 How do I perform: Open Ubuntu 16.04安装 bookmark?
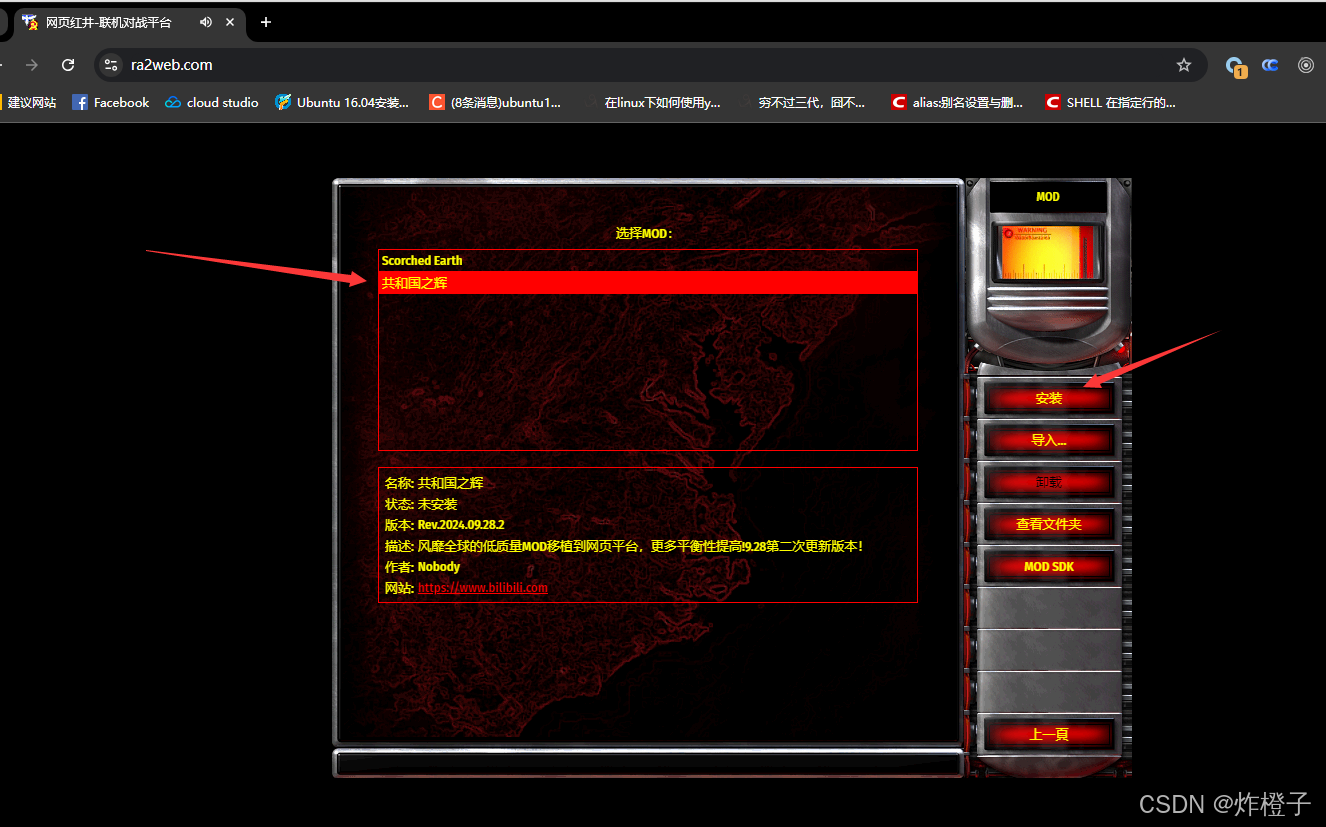point(342,102)
